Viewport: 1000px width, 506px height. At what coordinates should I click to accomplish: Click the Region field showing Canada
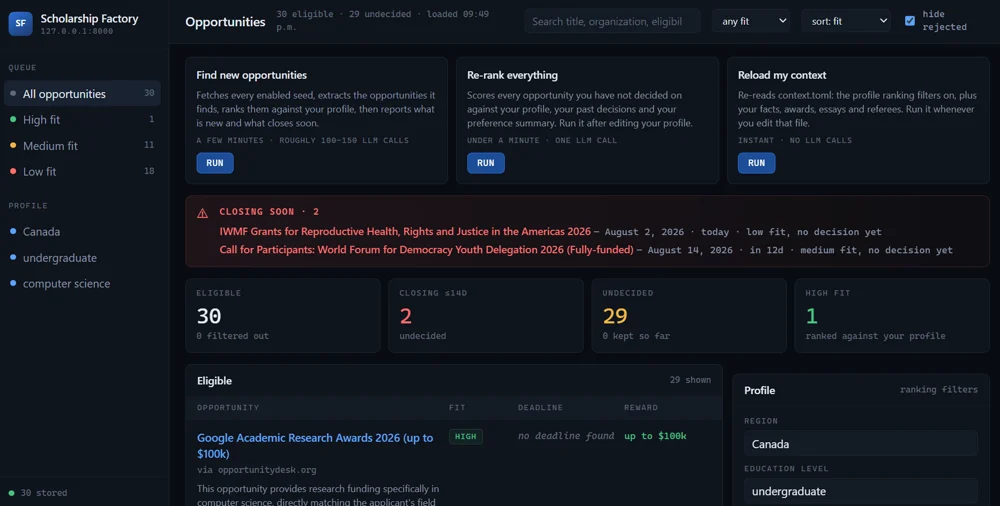click(861, 443)
